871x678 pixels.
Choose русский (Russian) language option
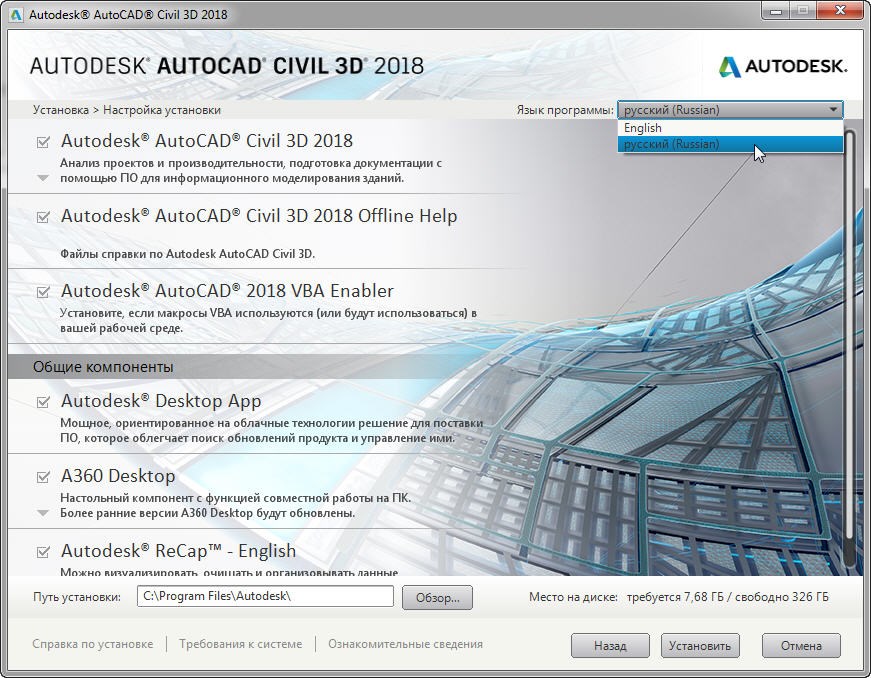click(730, 144)
